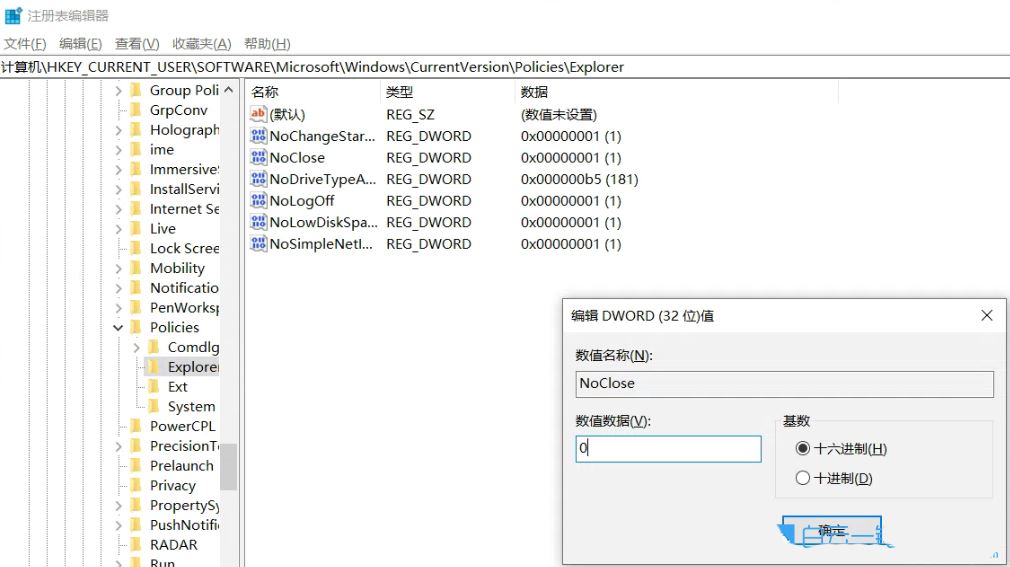This screenshot has width=1010, height=567.
Task: Click the 数值名称 NoClose name field
Action: [x=784, y=384]
